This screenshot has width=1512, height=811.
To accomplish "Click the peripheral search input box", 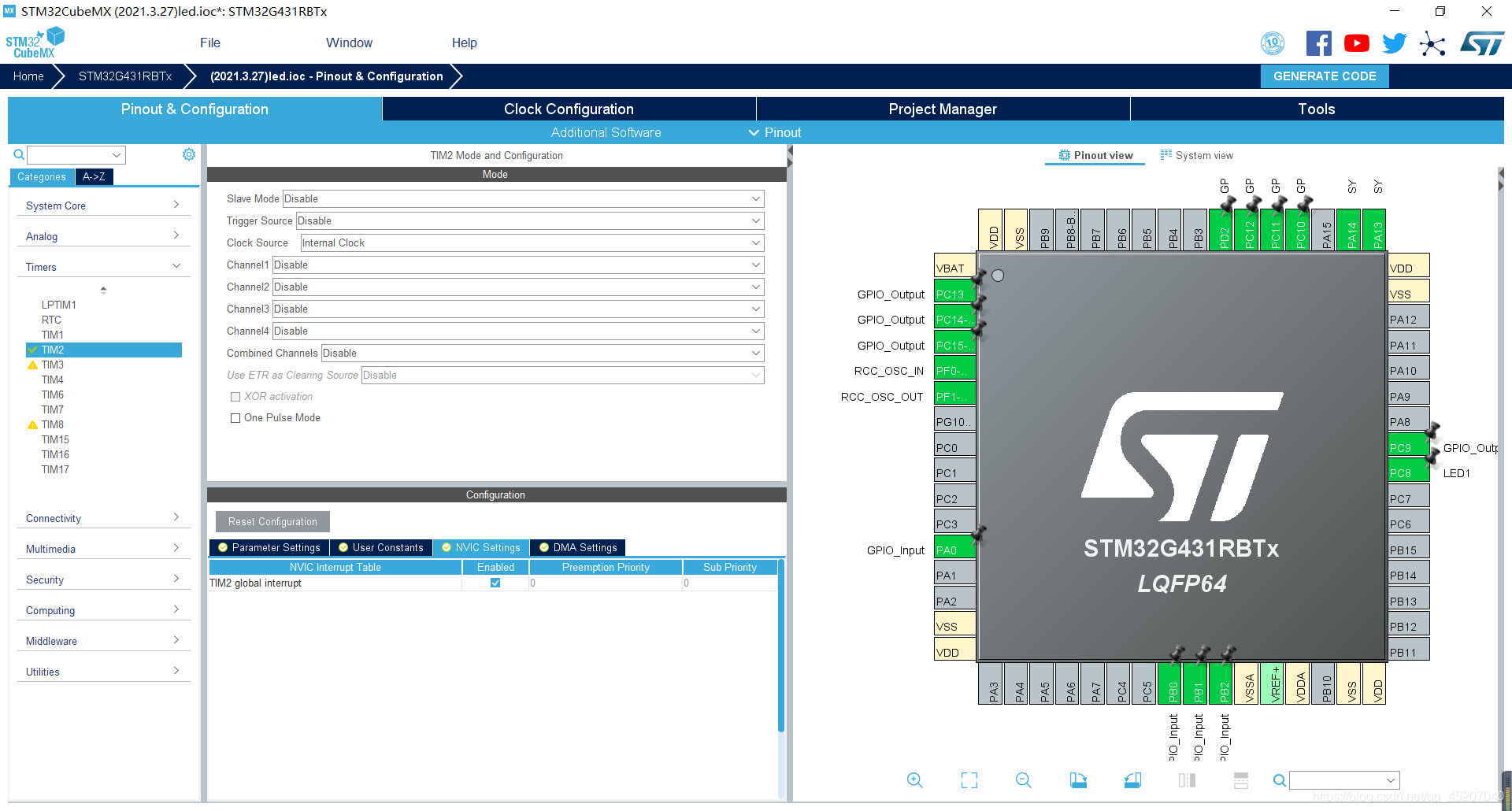I will [76, 155].
